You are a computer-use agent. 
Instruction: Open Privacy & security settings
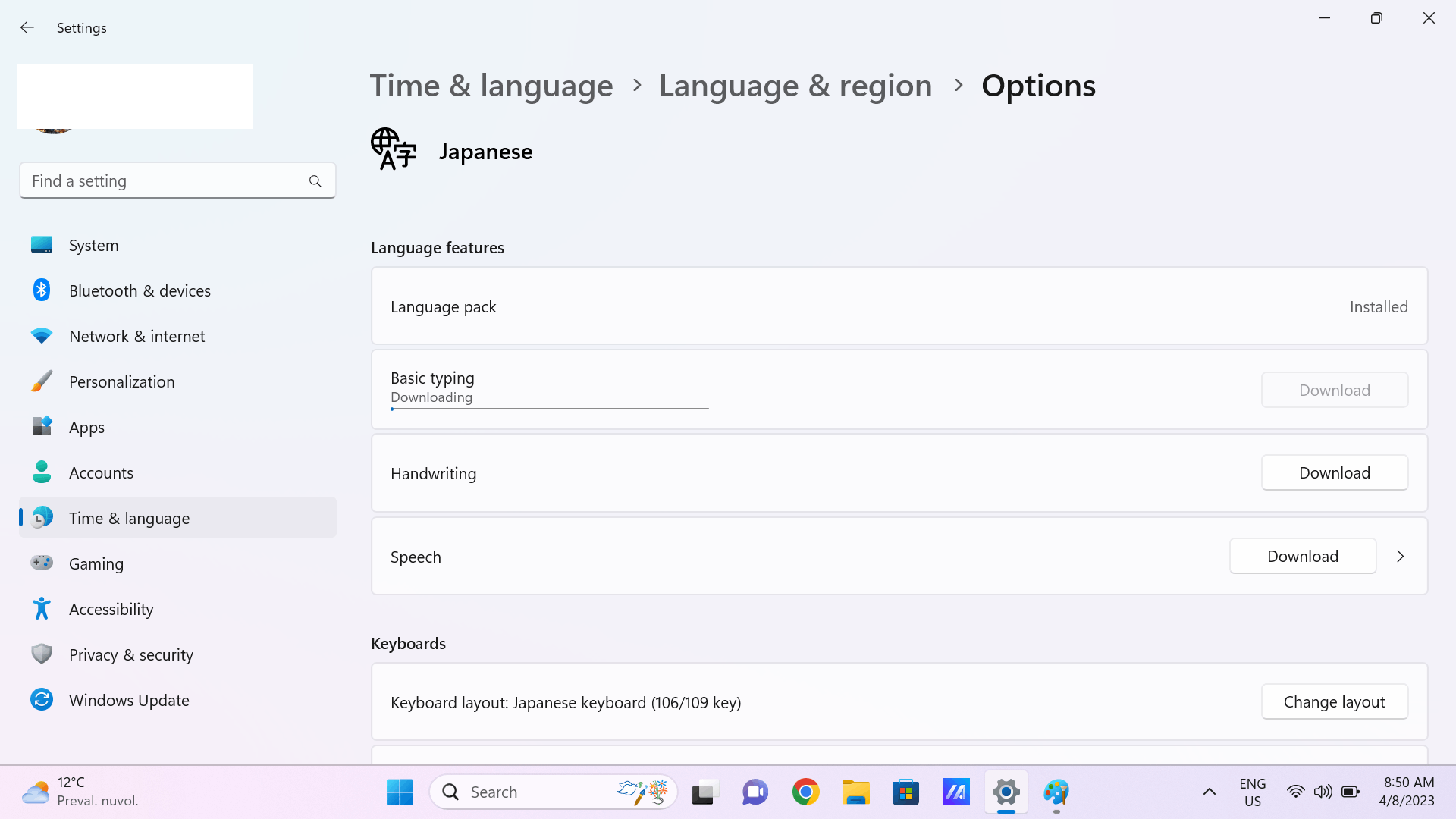click(x=177, y=654)
